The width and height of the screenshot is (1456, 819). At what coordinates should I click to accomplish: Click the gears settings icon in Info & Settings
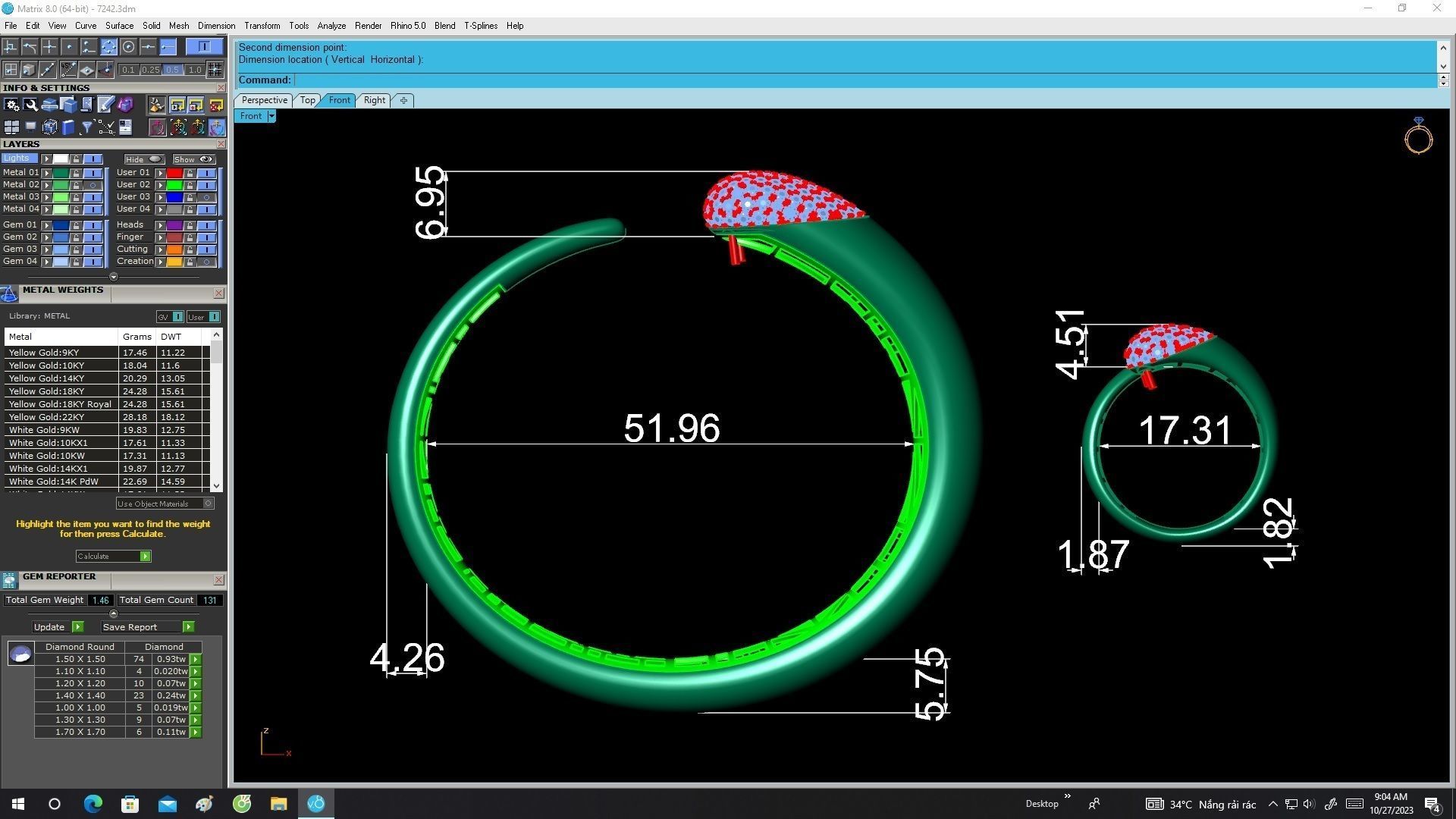(x=11, y=105)
